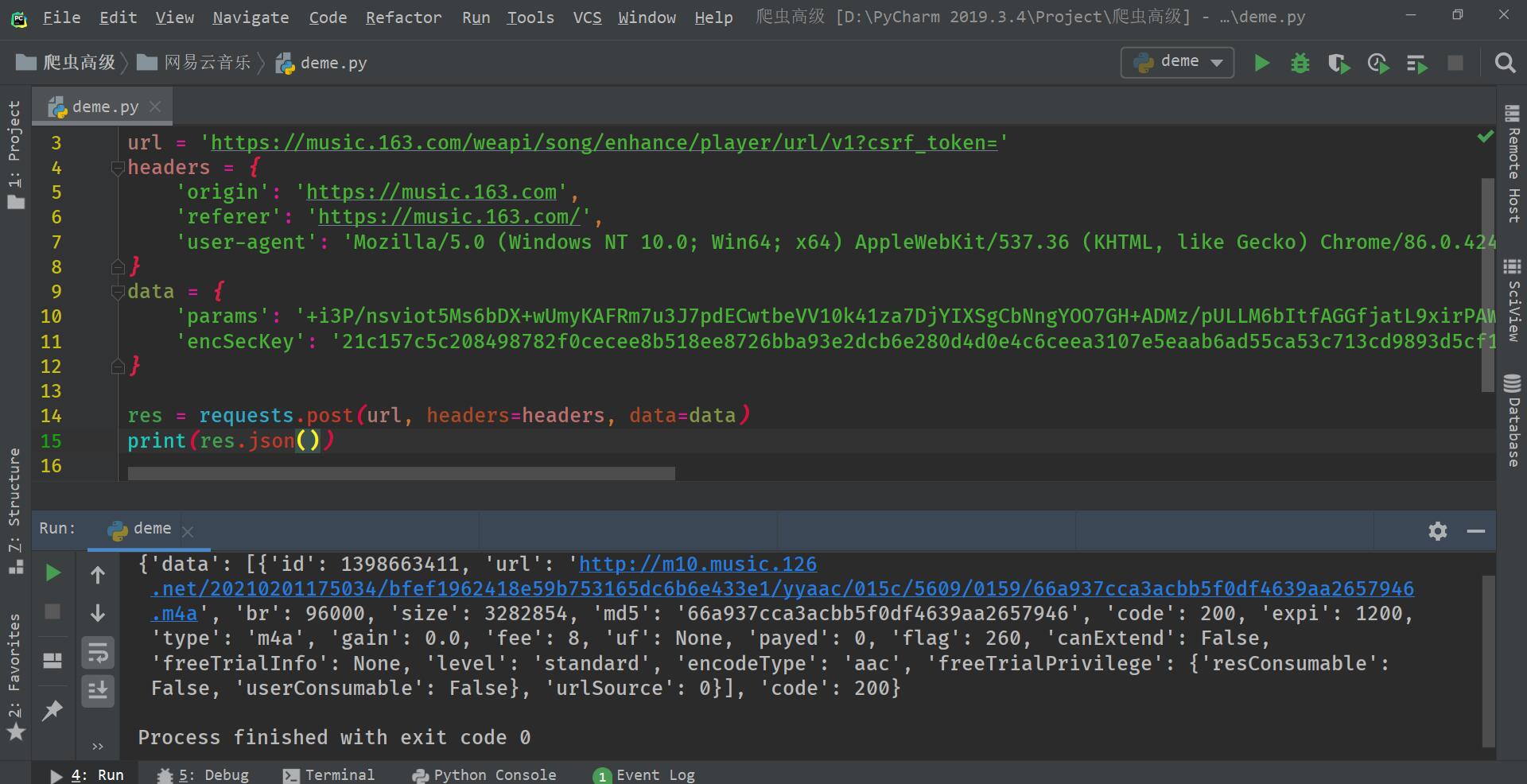The image size is (1527, 784).
Task: Click the editor vertical scrollbar
Action: coord(1488,285)
